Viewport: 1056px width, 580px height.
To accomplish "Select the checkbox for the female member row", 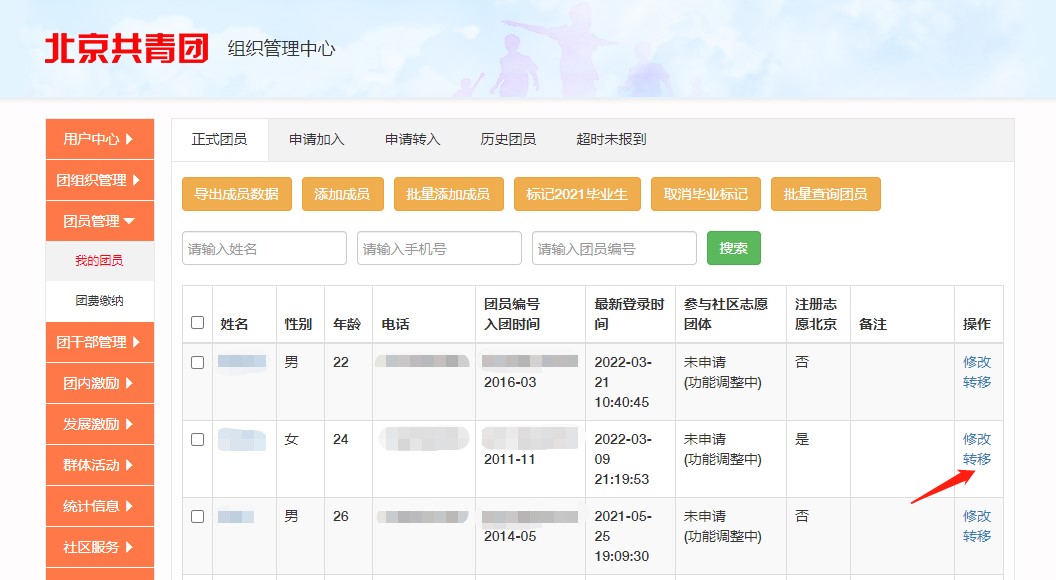I will tap(197, 439).
